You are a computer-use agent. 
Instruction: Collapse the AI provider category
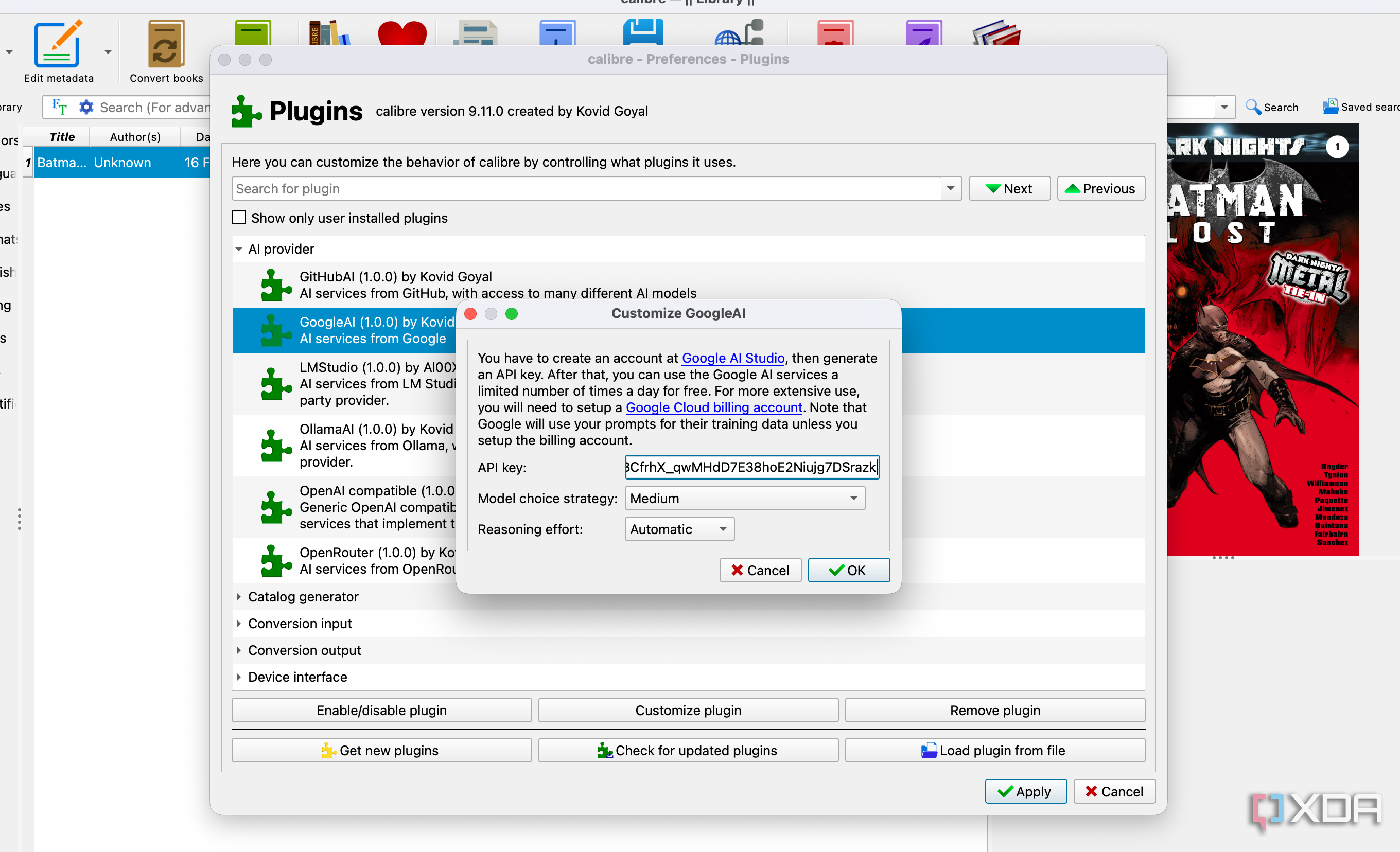(239, 249)
